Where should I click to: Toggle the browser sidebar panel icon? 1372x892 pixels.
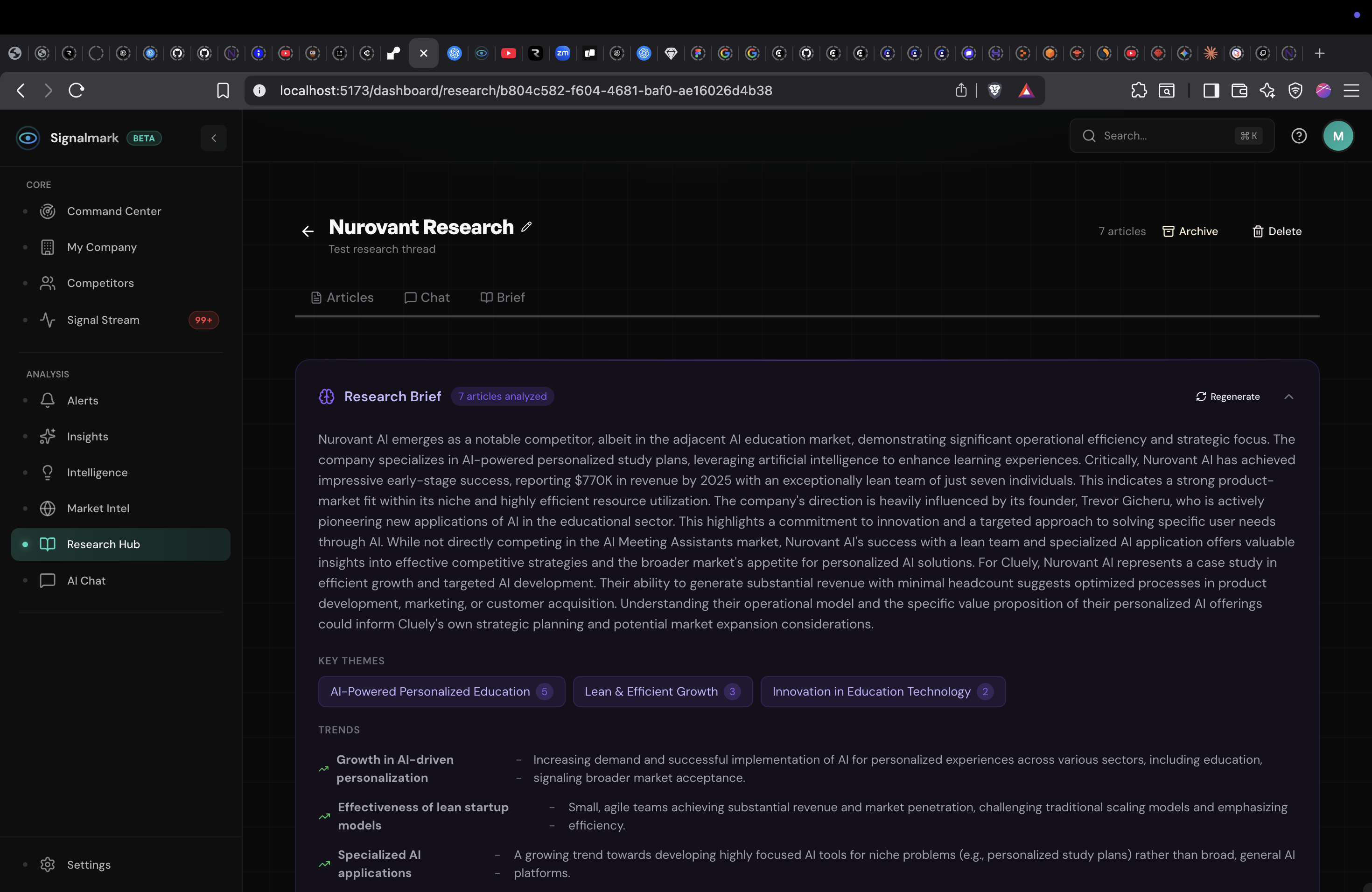click(x=1211, y=91)
